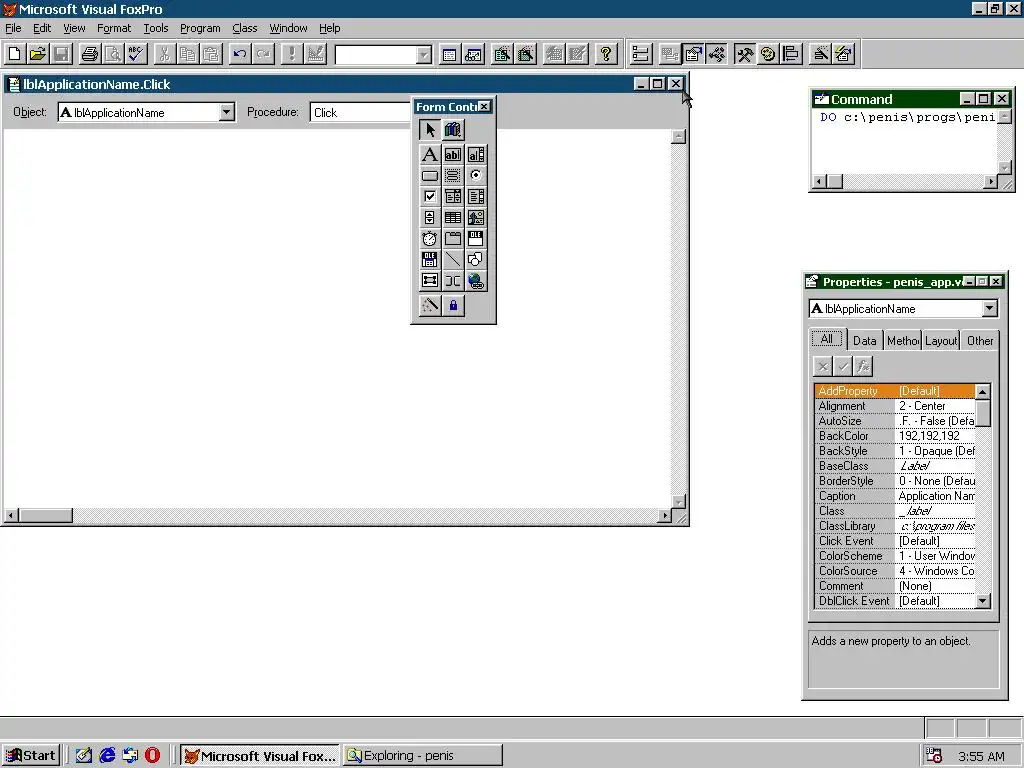Click the View Classes books icon
This screenshot has width=1024, height=768.
(453, 129)
